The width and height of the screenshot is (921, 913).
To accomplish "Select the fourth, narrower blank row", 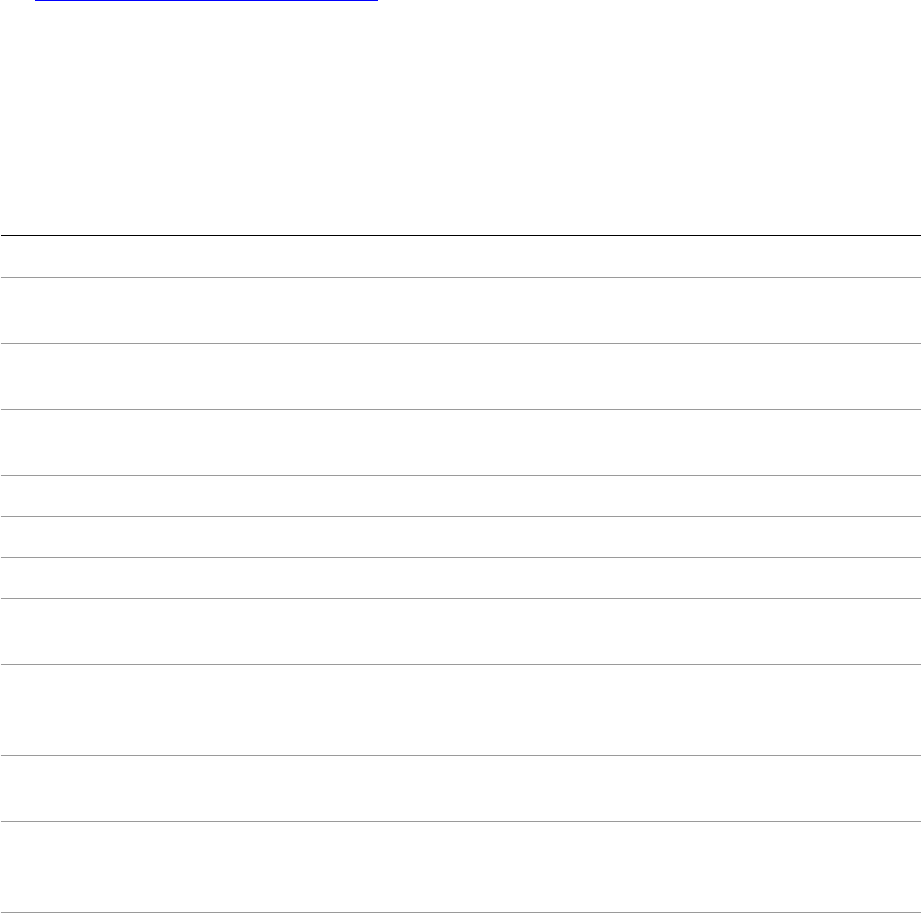I will (x=460, y=496).
